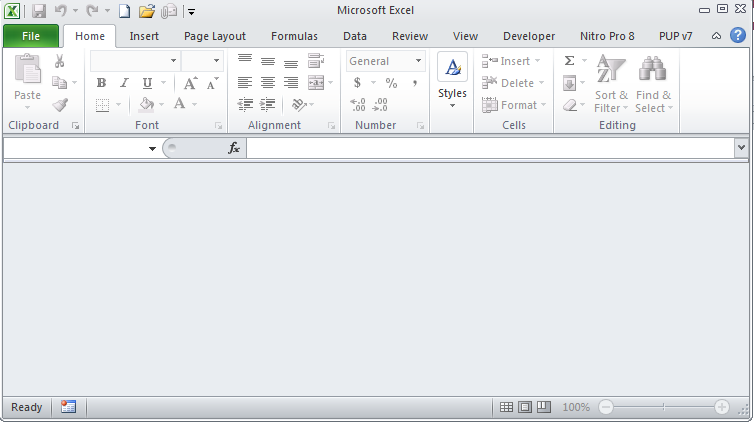Increase font size with large A

click(x=190, y=83)
